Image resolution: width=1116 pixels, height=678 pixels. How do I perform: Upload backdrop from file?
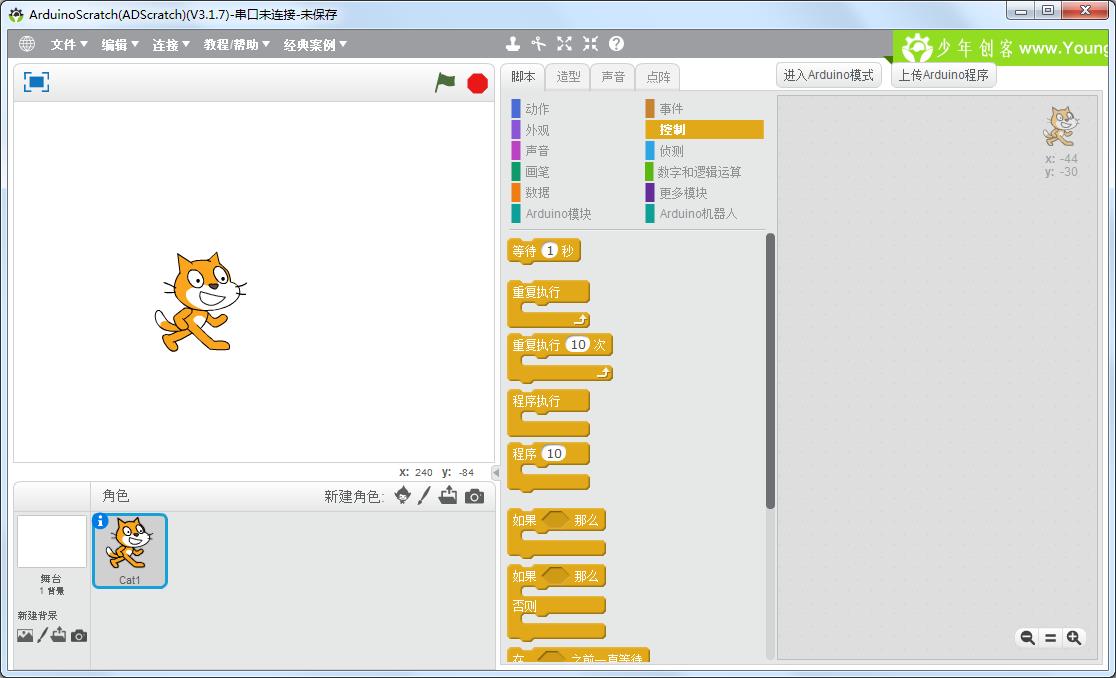[59, 635]
